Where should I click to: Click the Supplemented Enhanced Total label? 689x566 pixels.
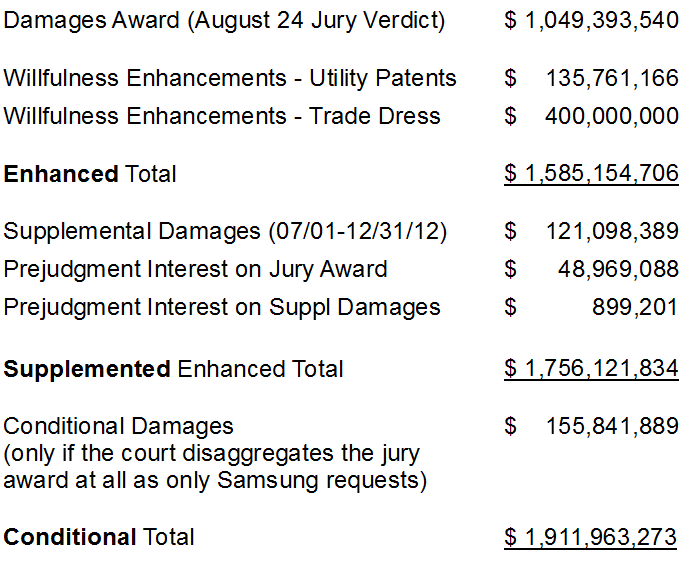(x=173, y=369)
